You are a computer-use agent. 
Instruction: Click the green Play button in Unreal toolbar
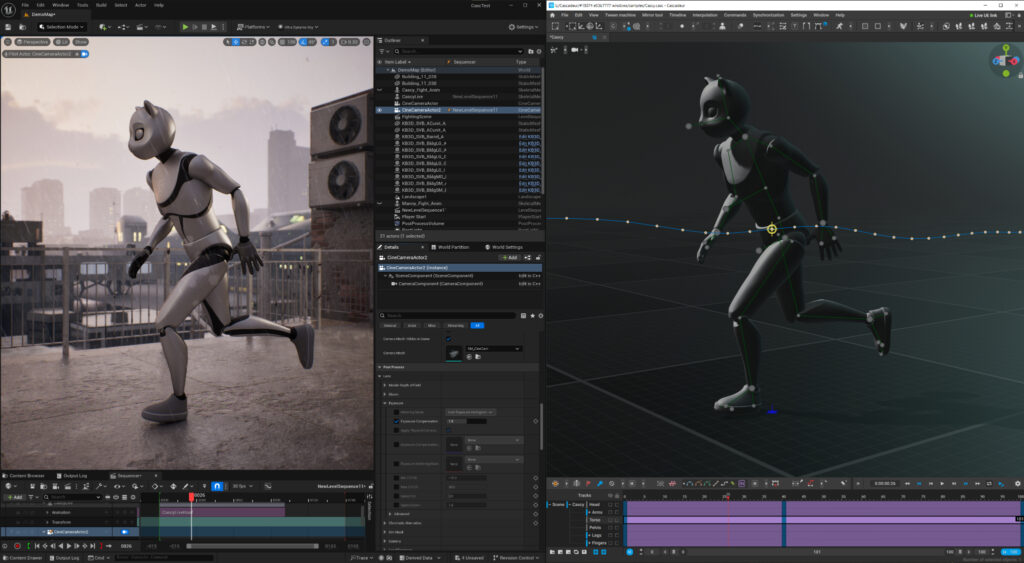pyautogui.click(x=185, y=27)
